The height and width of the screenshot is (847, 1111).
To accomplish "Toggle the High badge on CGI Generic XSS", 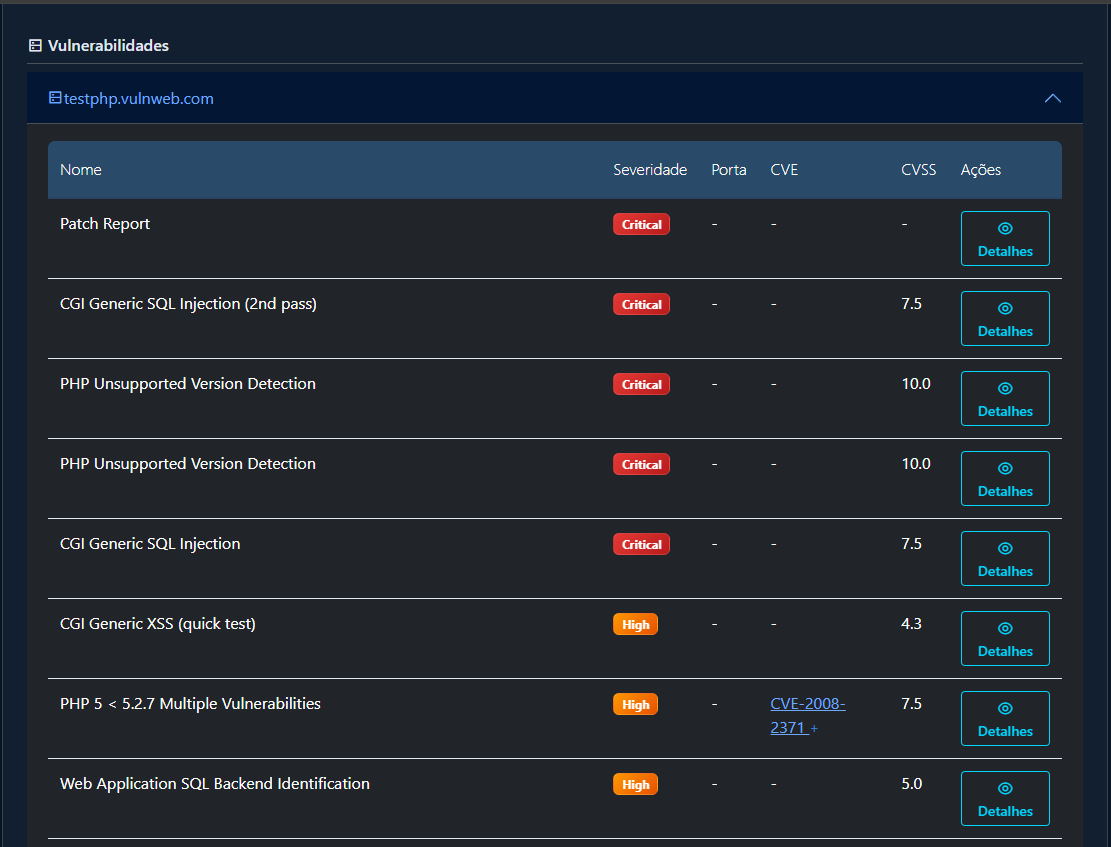I will 635,623.
